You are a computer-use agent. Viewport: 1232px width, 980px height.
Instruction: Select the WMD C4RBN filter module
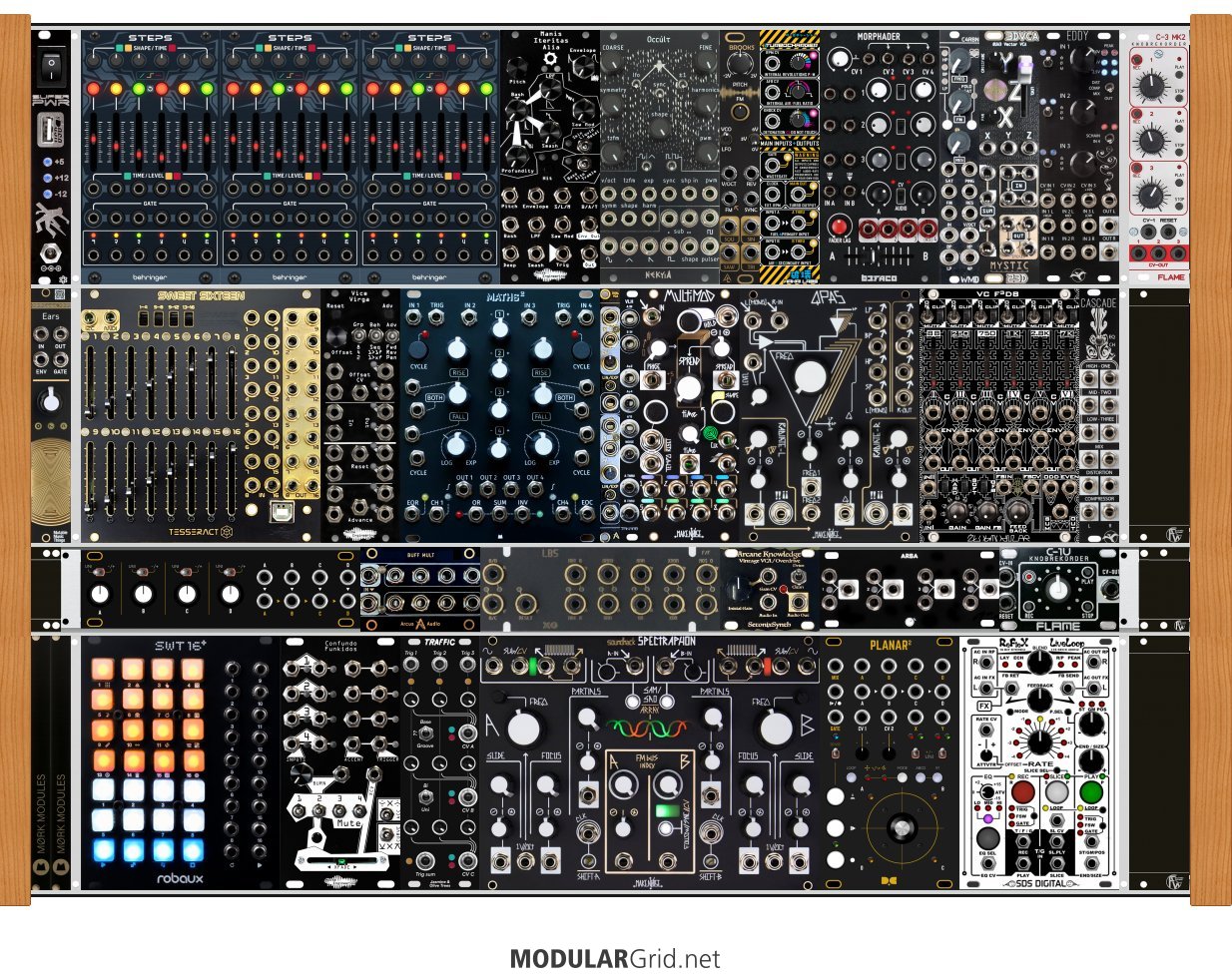[959, 157]
